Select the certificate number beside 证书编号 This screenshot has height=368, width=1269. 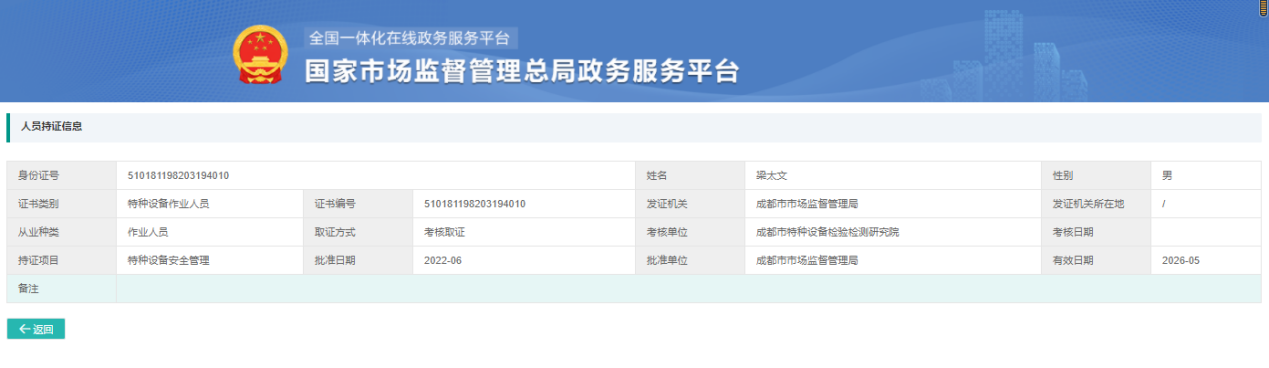tap(475, 204)
